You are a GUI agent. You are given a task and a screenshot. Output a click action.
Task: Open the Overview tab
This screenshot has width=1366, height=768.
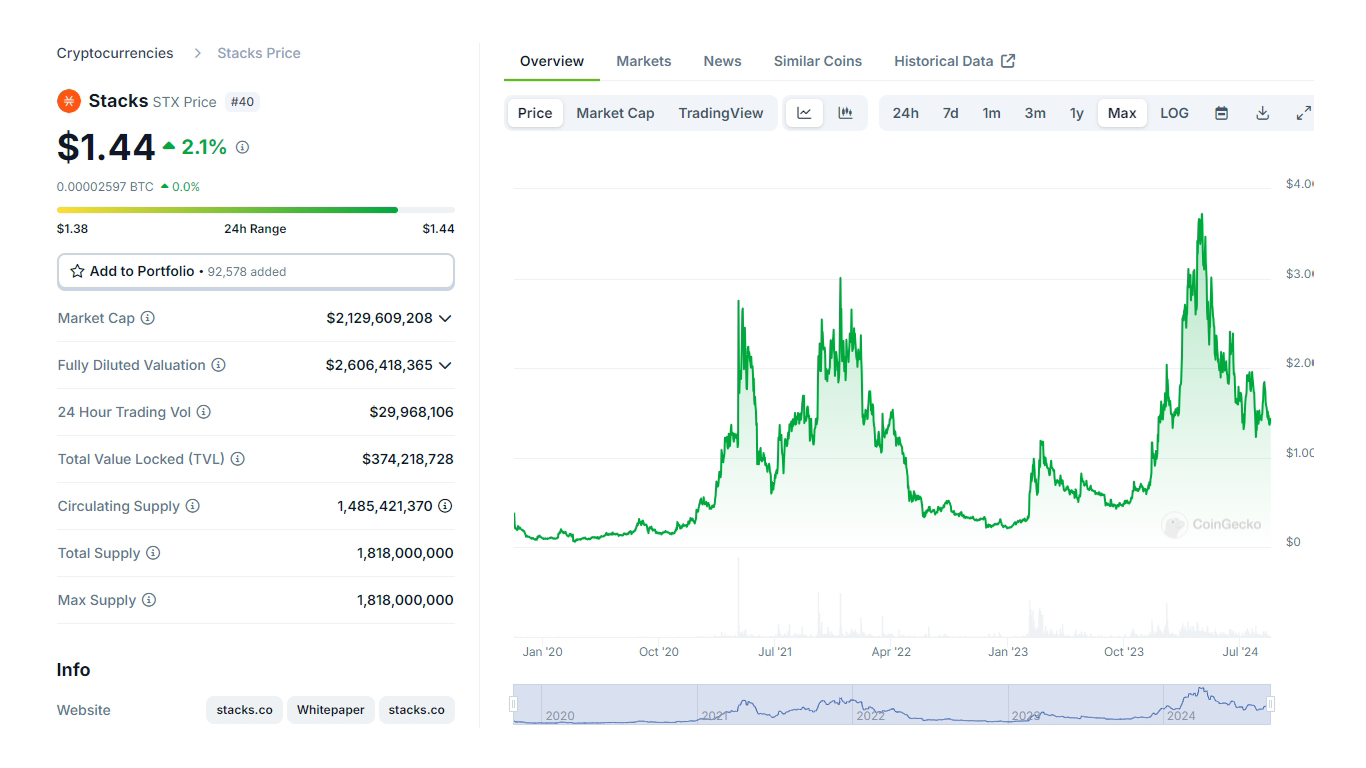click(x=552, y=61)
